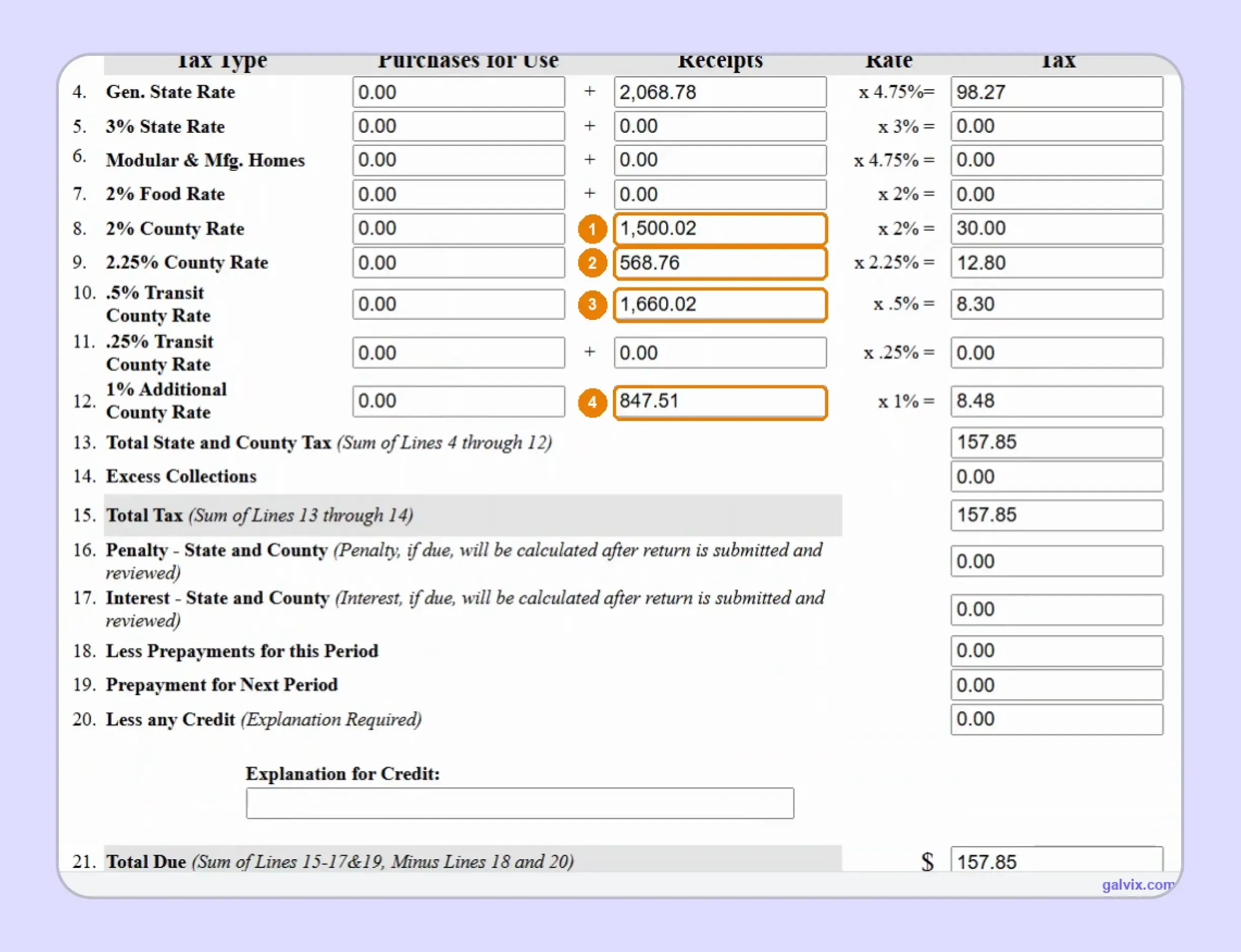The image size is (1241, 952).
Task: Click .25% Transit County Rate Purchases field
Action: coord(458,353)
